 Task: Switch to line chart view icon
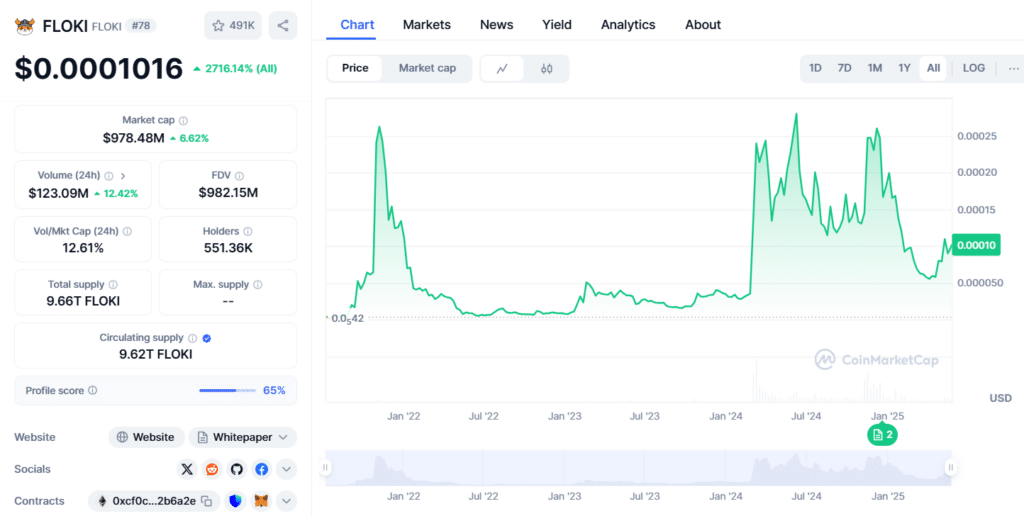[502, 69]
